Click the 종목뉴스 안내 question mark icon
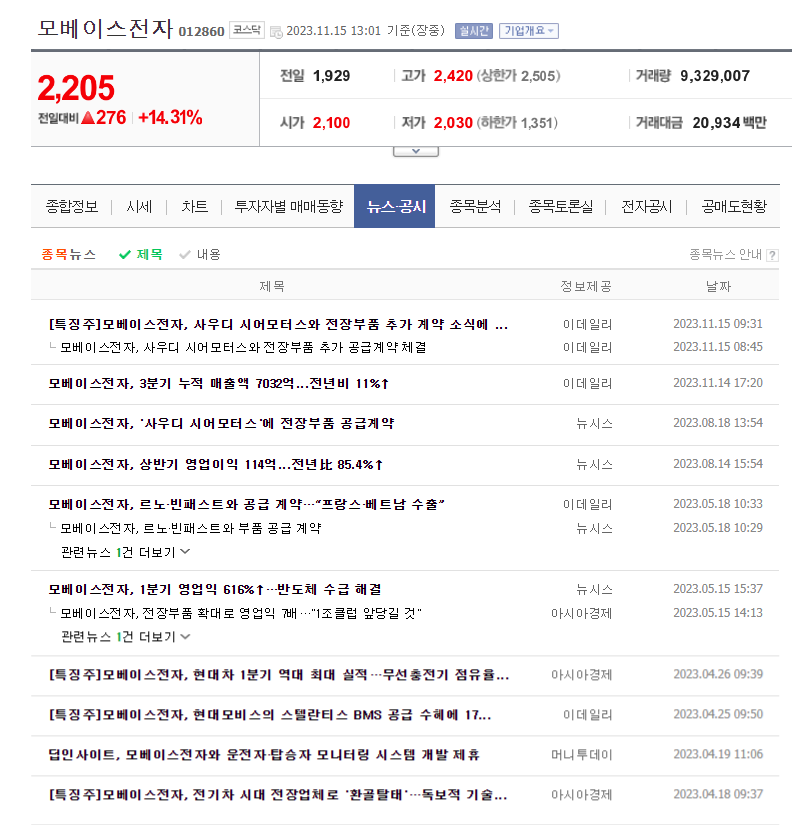The width and height of the screenshot is (792, 825). pyautogui.click(x=772, y=256)
